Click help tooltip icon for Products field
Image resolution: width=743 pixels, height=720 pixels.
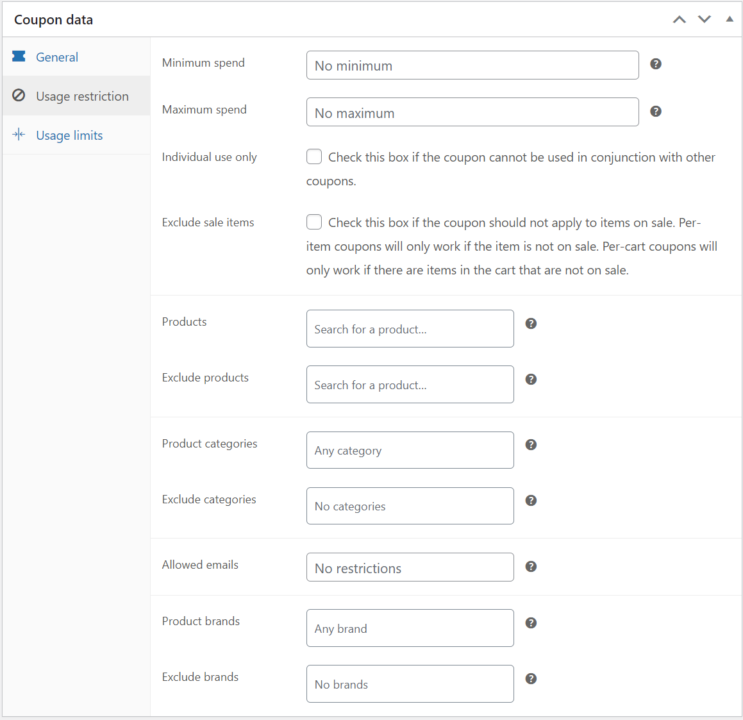coord(531,324)
